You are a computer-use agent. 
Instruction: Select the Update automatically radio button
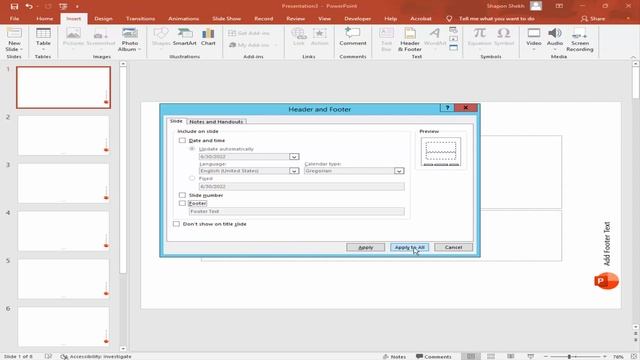point(192,149)
